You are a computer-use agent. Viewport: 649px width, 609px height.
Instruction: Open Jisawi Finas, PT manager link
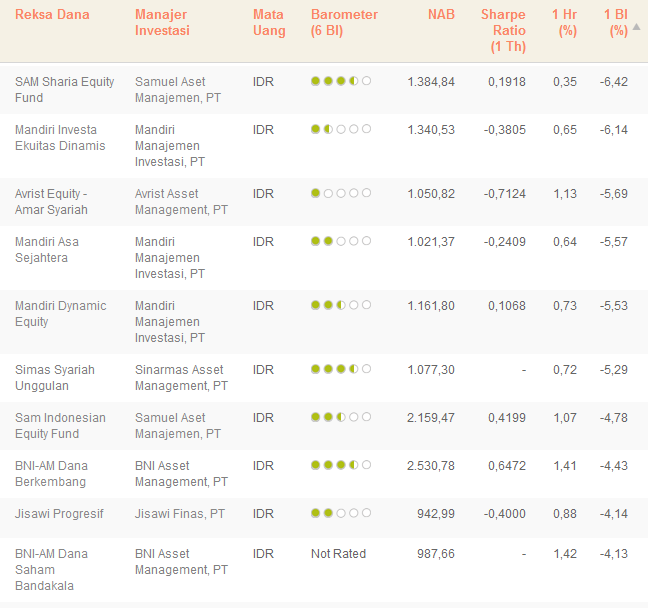[x=180, y=513]
